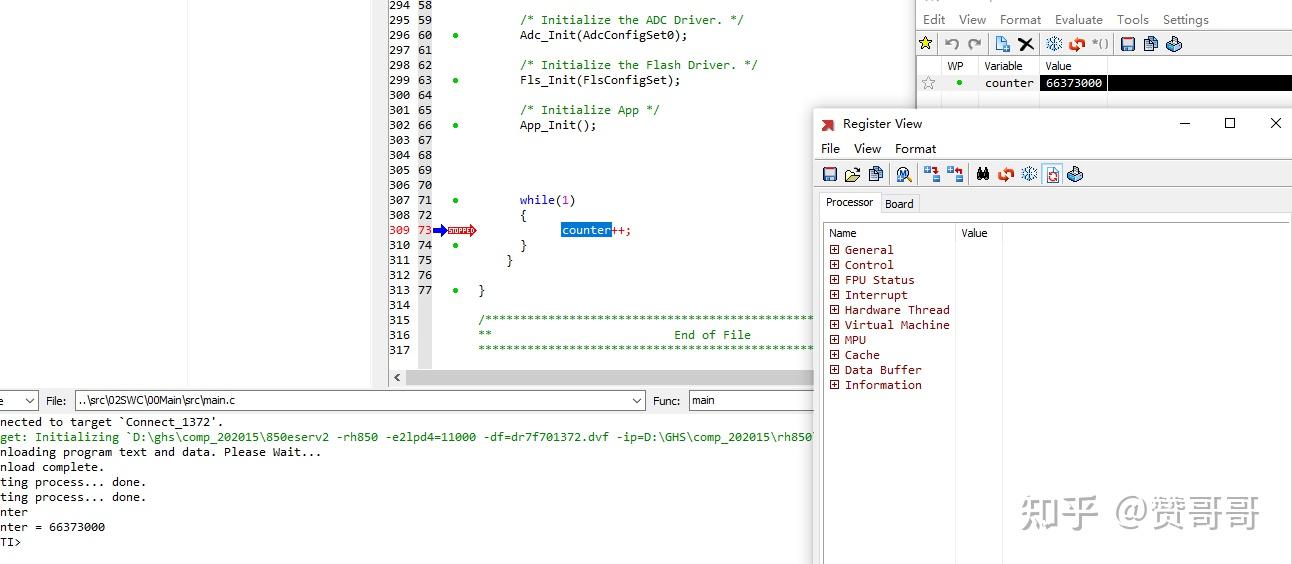Expand the MPU register group

pos(834,340)
